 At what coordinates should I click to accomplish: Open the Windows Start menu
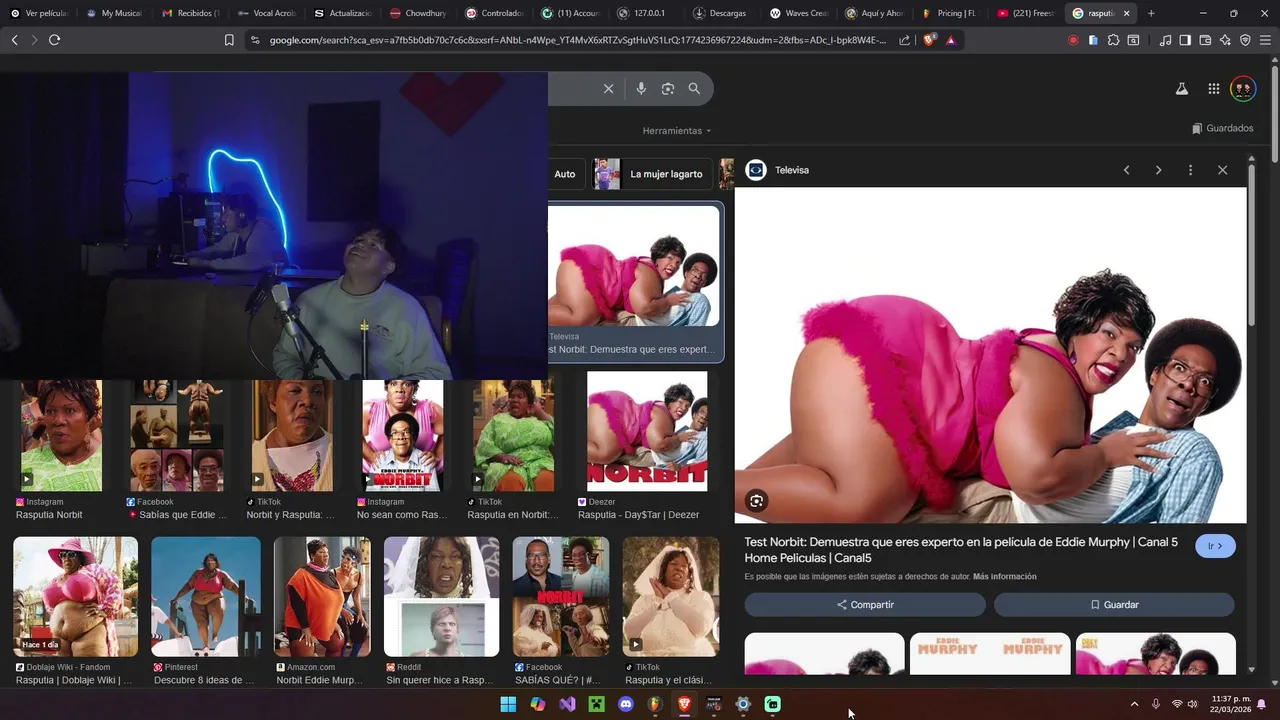(508, 704)
